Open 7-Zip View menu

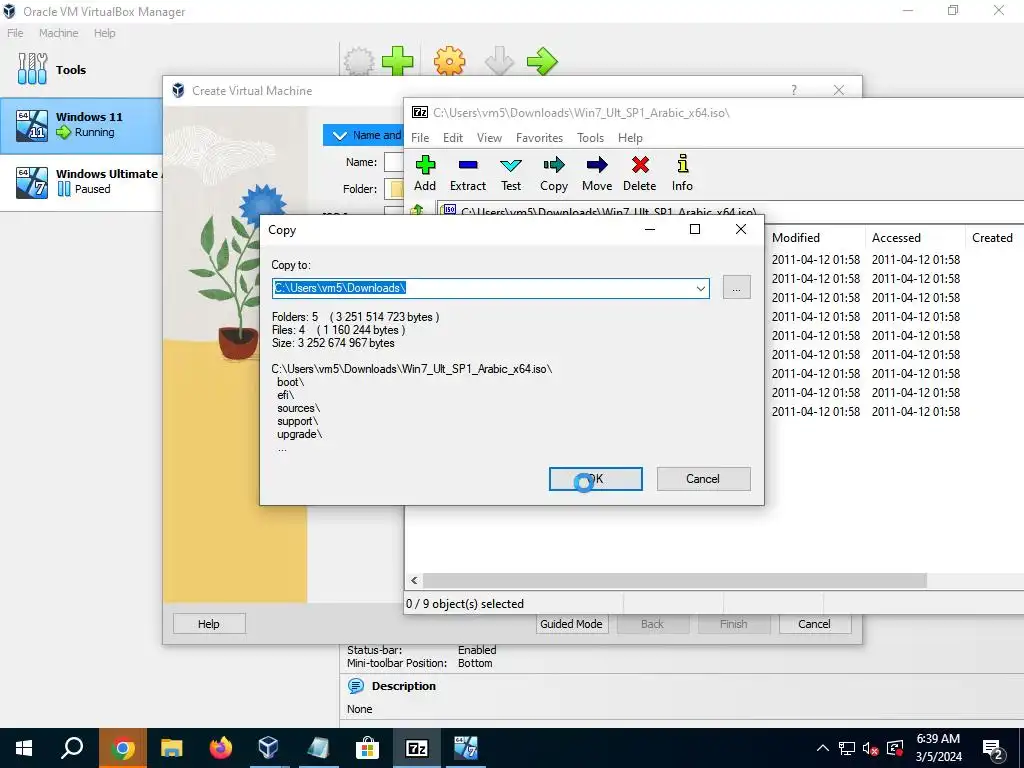(489, 138)
